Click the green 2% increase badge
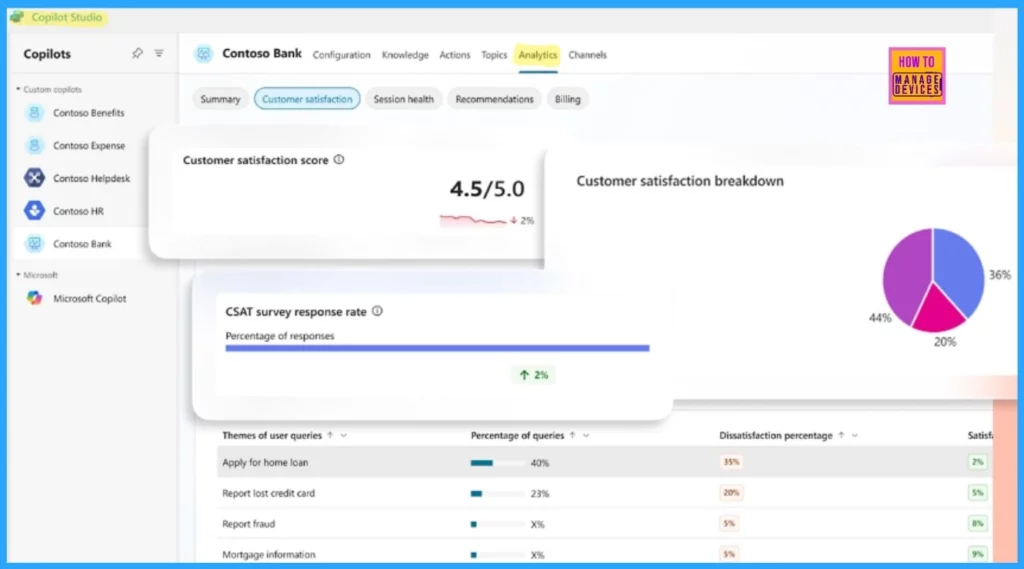Screen dimensions: 1024x569 tap(533, 374)
